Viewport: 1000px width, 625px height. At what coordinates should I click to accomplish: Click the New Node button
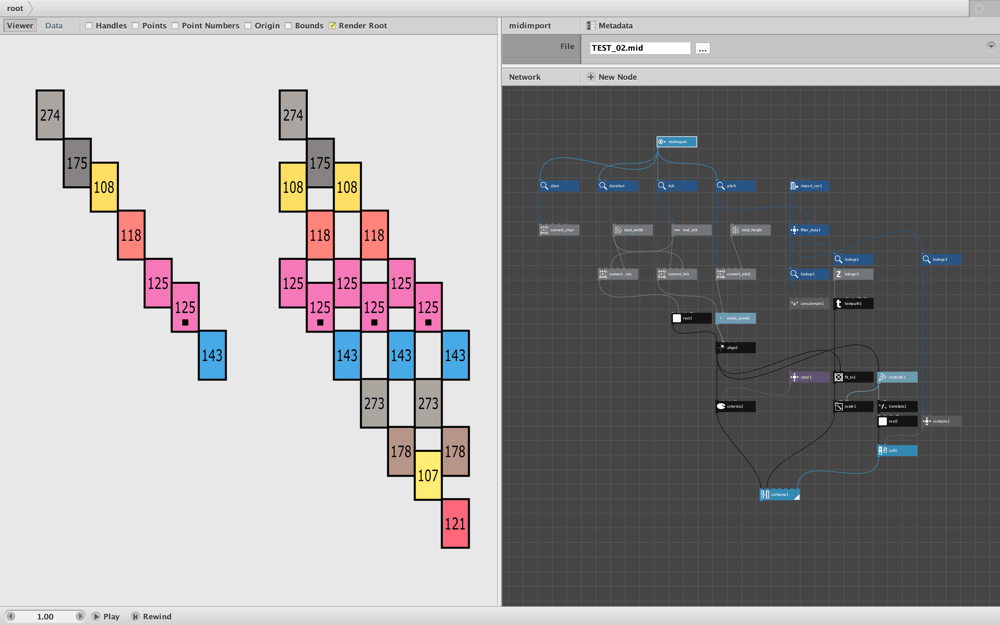[612, 77]
